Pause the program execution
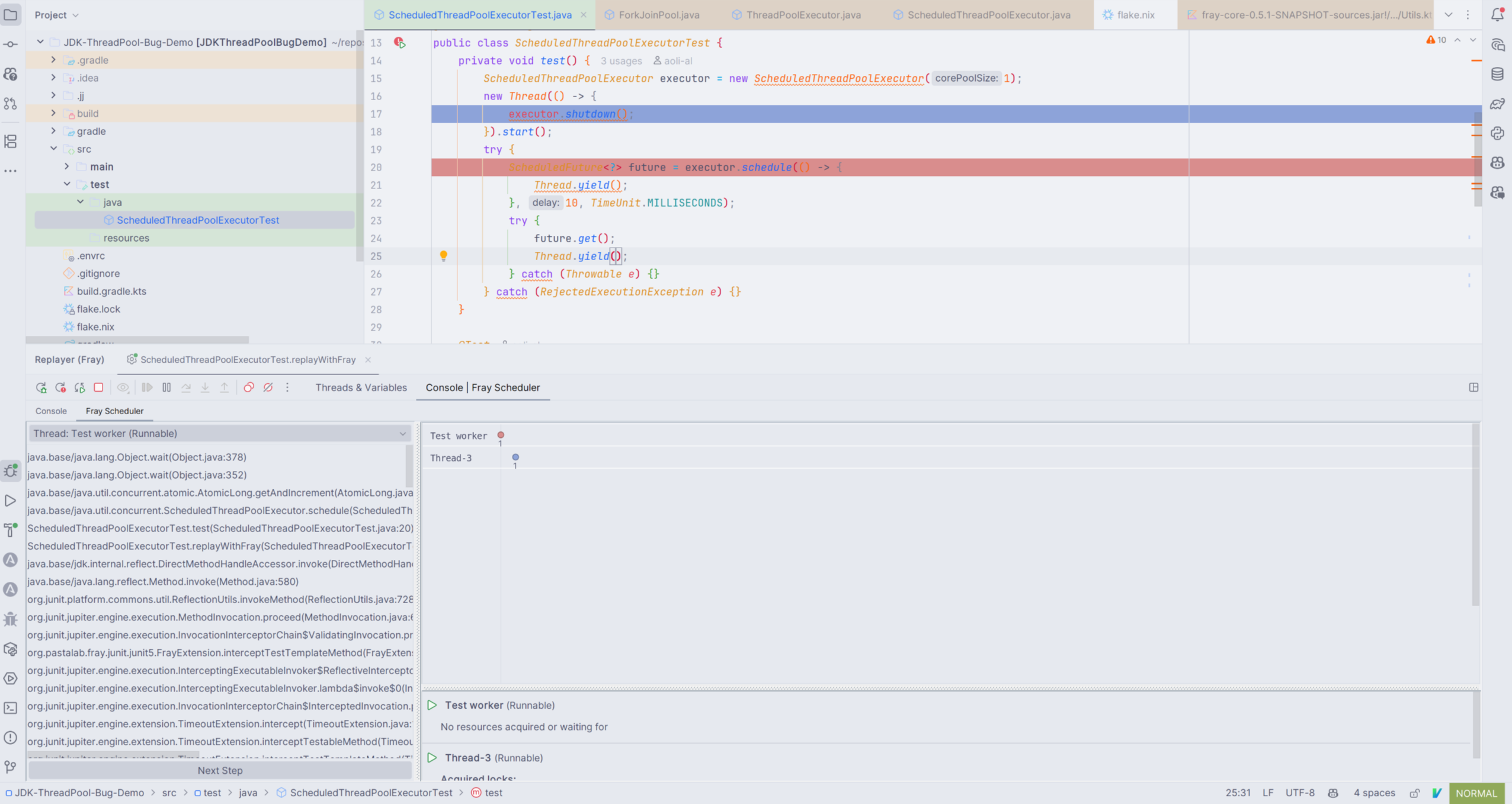Viewport: 1512px width, 804px height. point(166,387)
